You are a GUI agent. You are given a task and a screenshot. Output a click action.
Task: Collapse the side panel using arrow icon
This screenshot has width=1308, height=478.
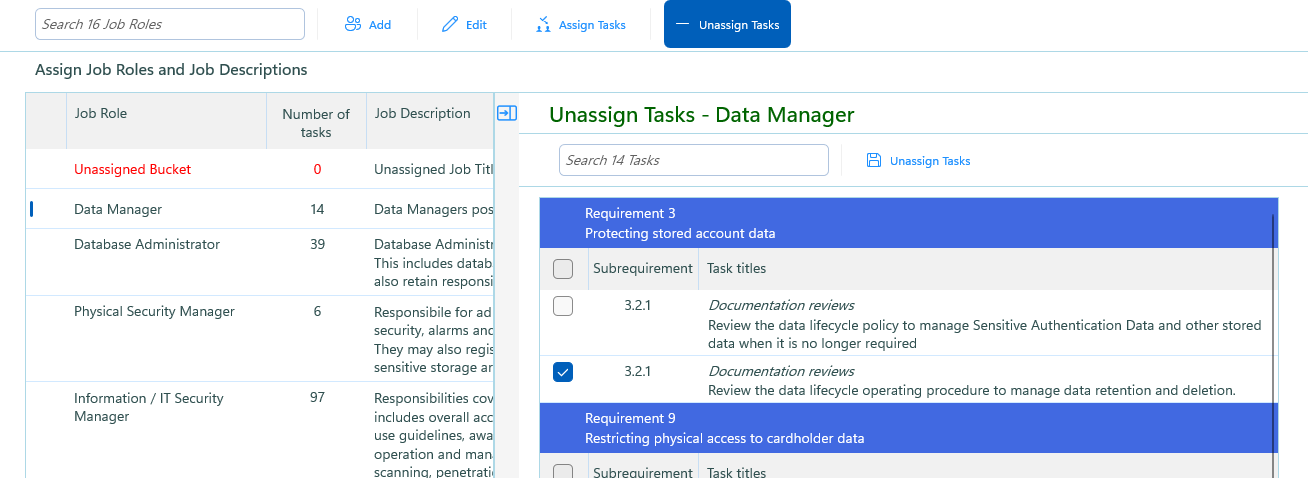click(507, 113)
